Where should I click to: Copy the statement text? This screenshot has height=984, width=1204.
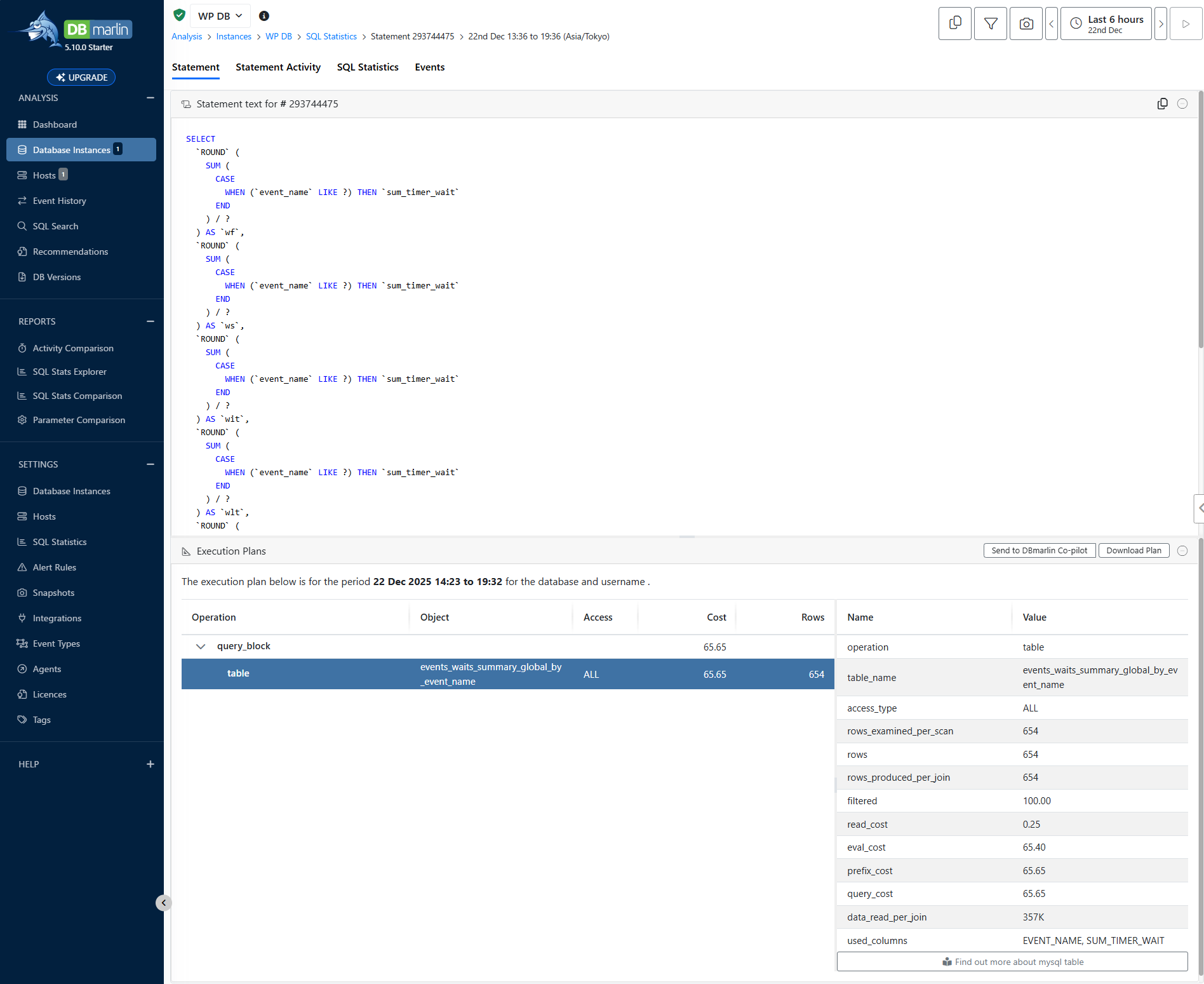coord(1162,104)
